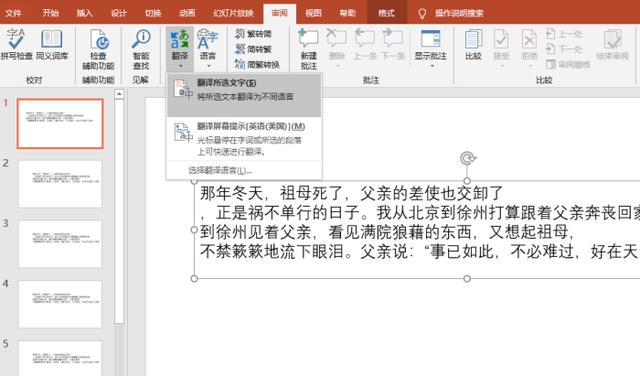Image resolution: width=640 pixels, height=376 pixels.
Task: Expand the 翻译 dropdown arrow
Action: (x=180, y=66)
